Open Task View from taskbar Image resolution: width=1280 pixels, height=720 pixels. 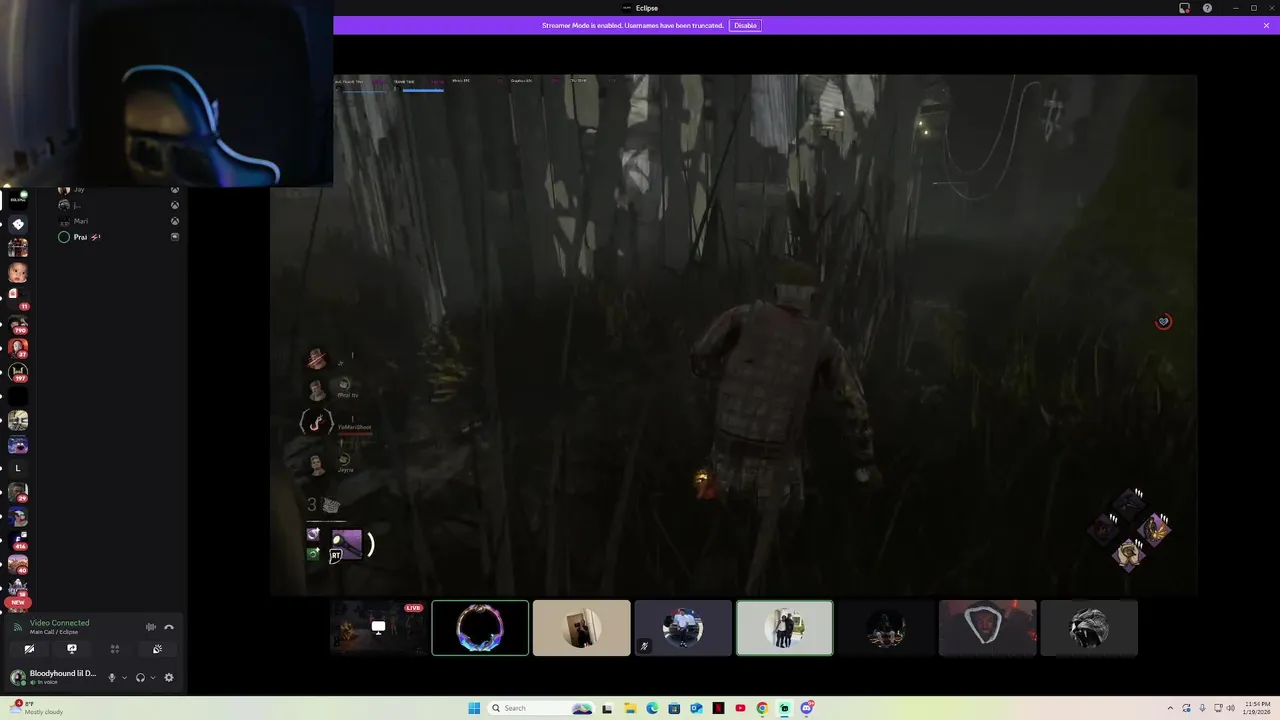(x=607, y=708)
